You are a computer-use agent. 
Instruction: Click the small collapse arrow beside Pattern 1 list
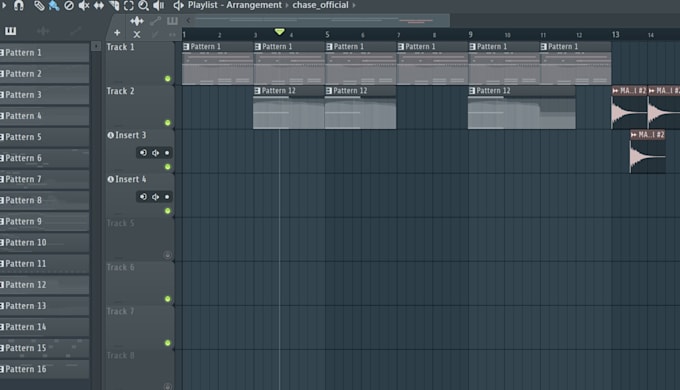click(x=96, y=46)
